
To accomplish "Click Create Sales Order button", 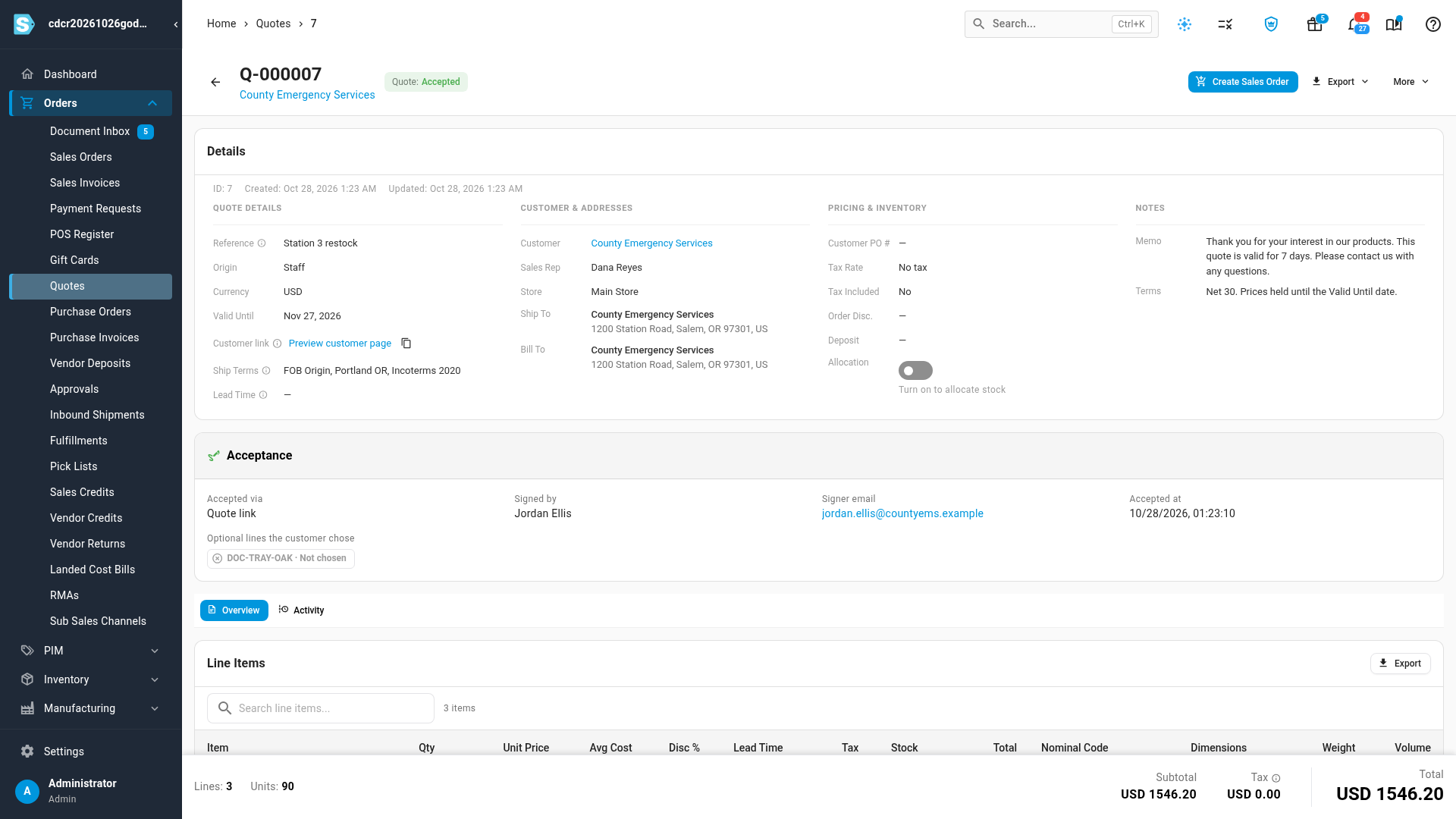I will coord(1243,82).
